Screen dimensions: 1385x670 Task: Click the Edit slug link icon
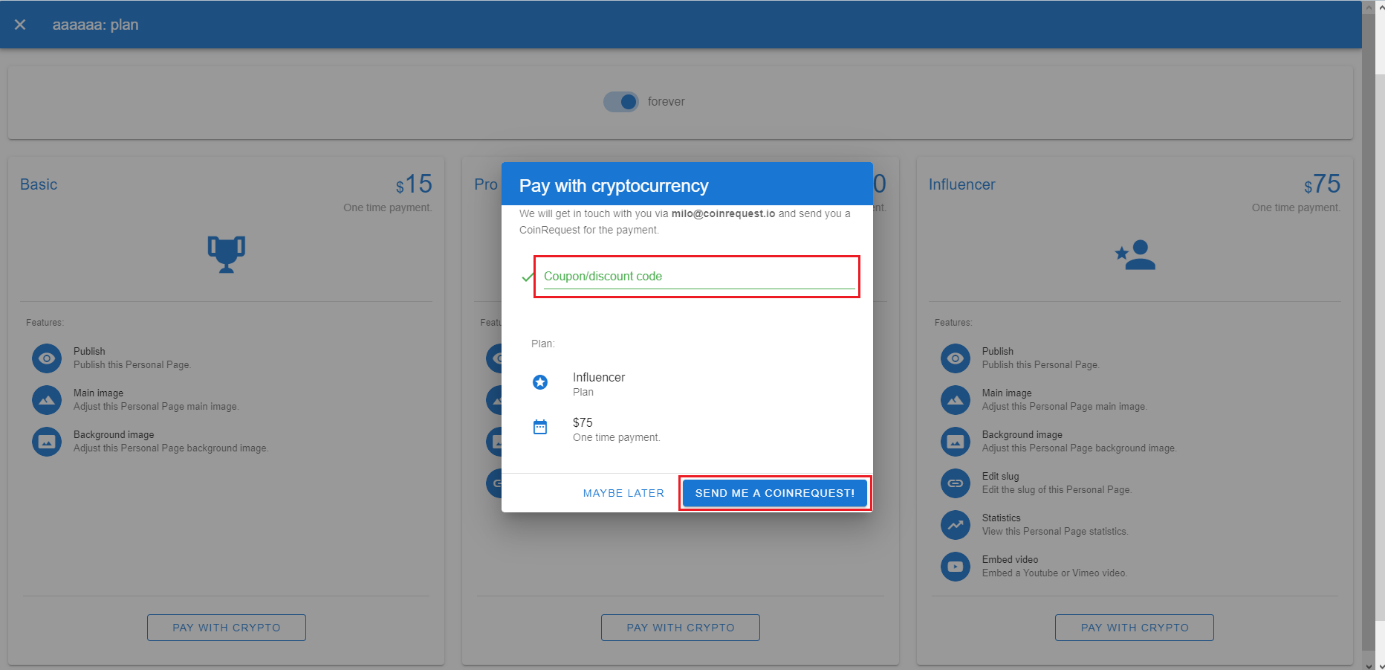click(x=955, y=483)
